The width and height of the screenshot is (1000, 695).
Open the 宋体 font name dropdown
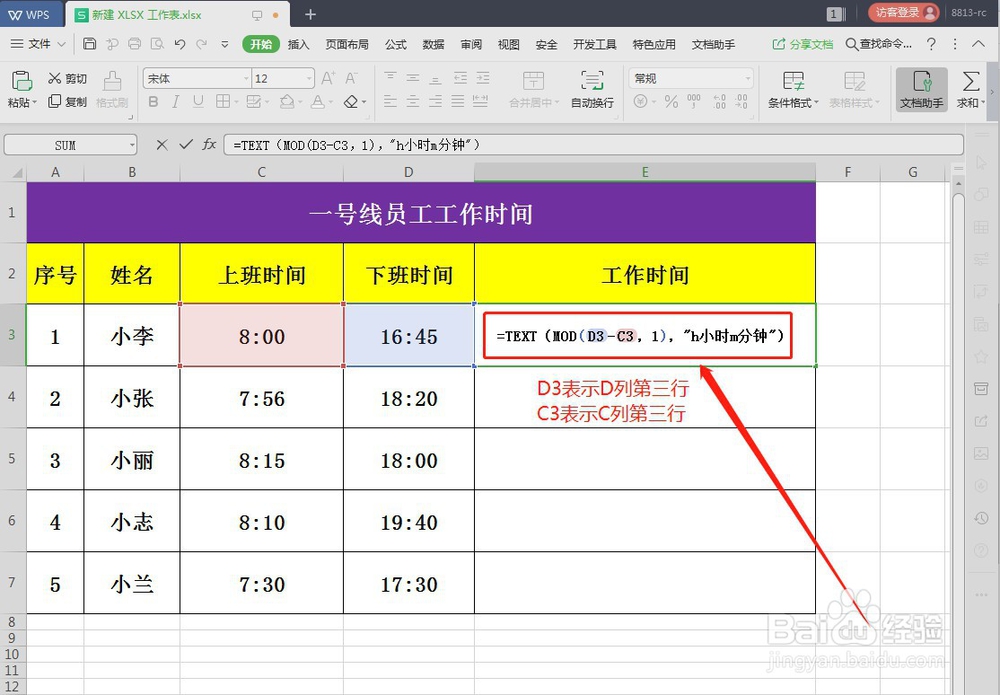point(196,78)
